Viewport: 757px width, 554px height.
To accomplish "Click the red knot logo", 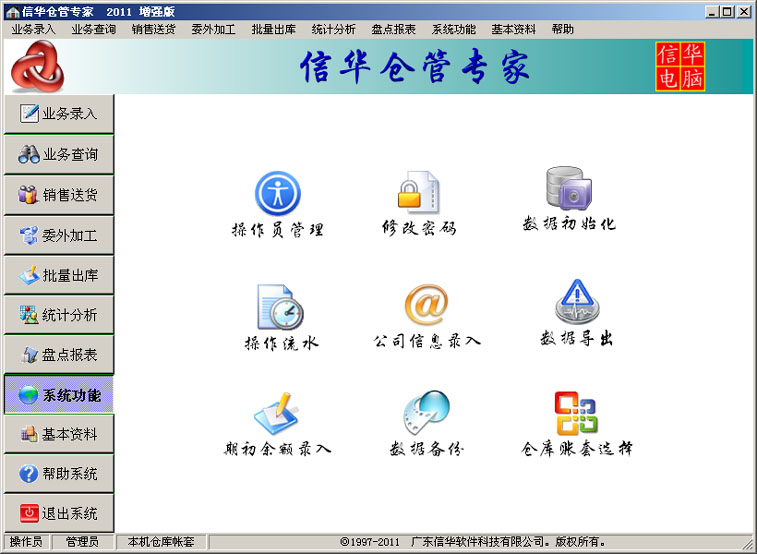I will point(37,66).
